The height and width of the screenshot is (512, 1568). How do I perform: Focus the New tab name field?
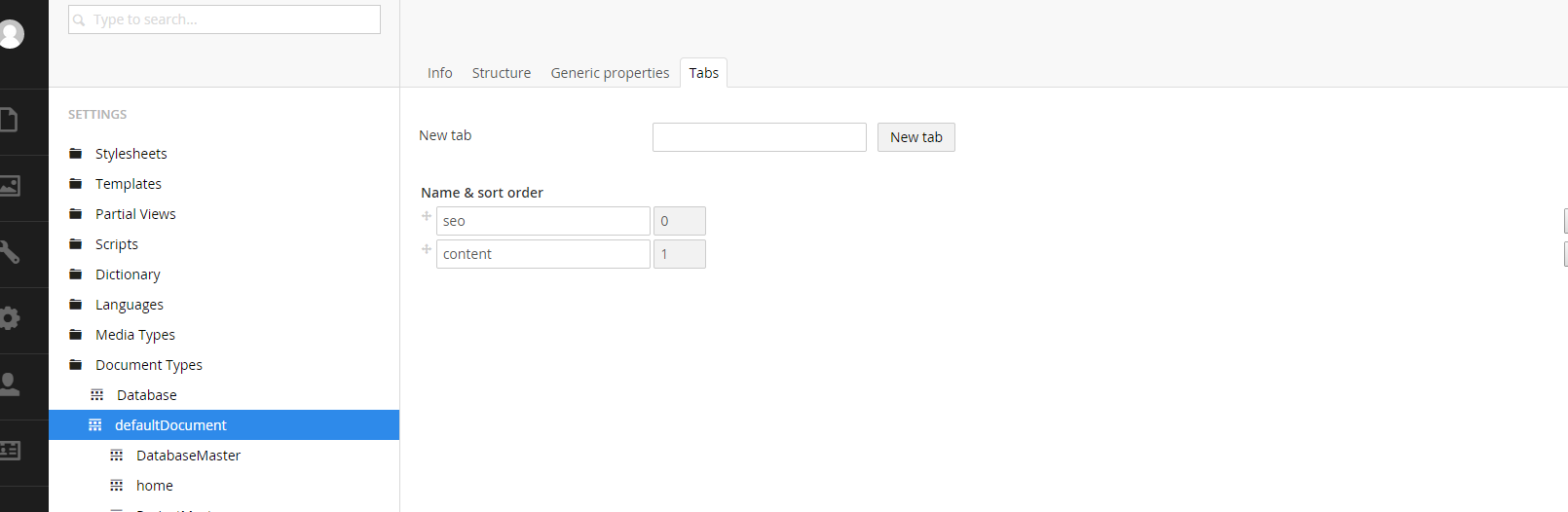point(760,137)
